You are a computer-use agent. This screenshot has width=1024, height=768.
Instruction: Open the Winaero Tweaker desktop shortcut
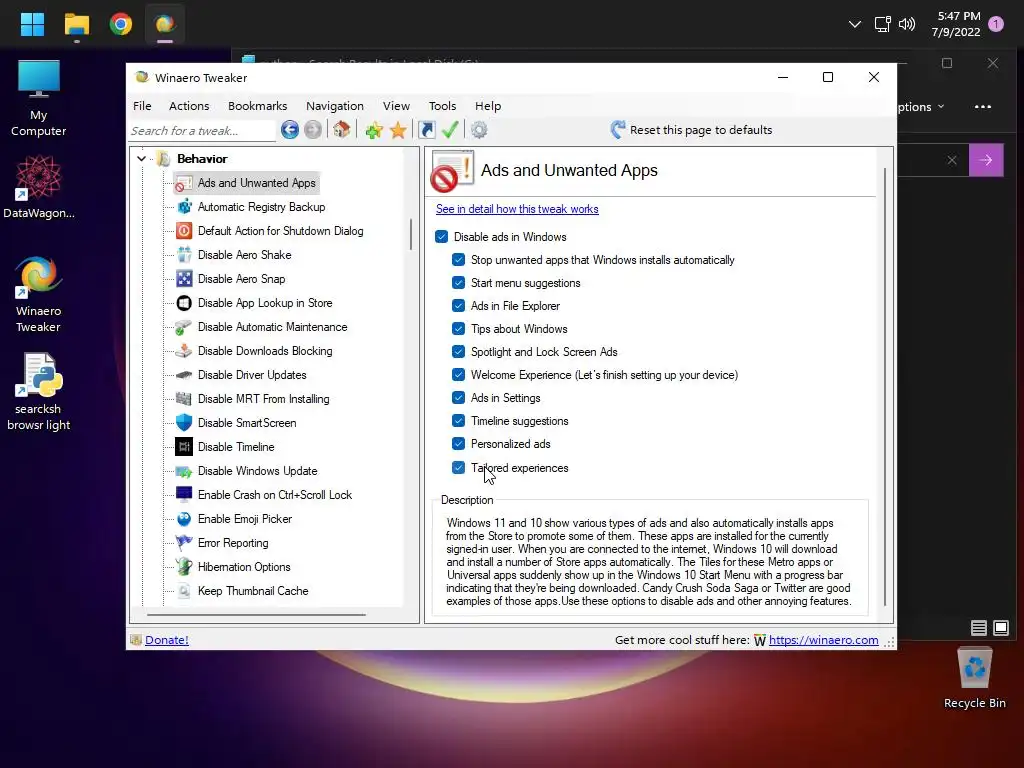pyautogui.click(x=39, y=295)
